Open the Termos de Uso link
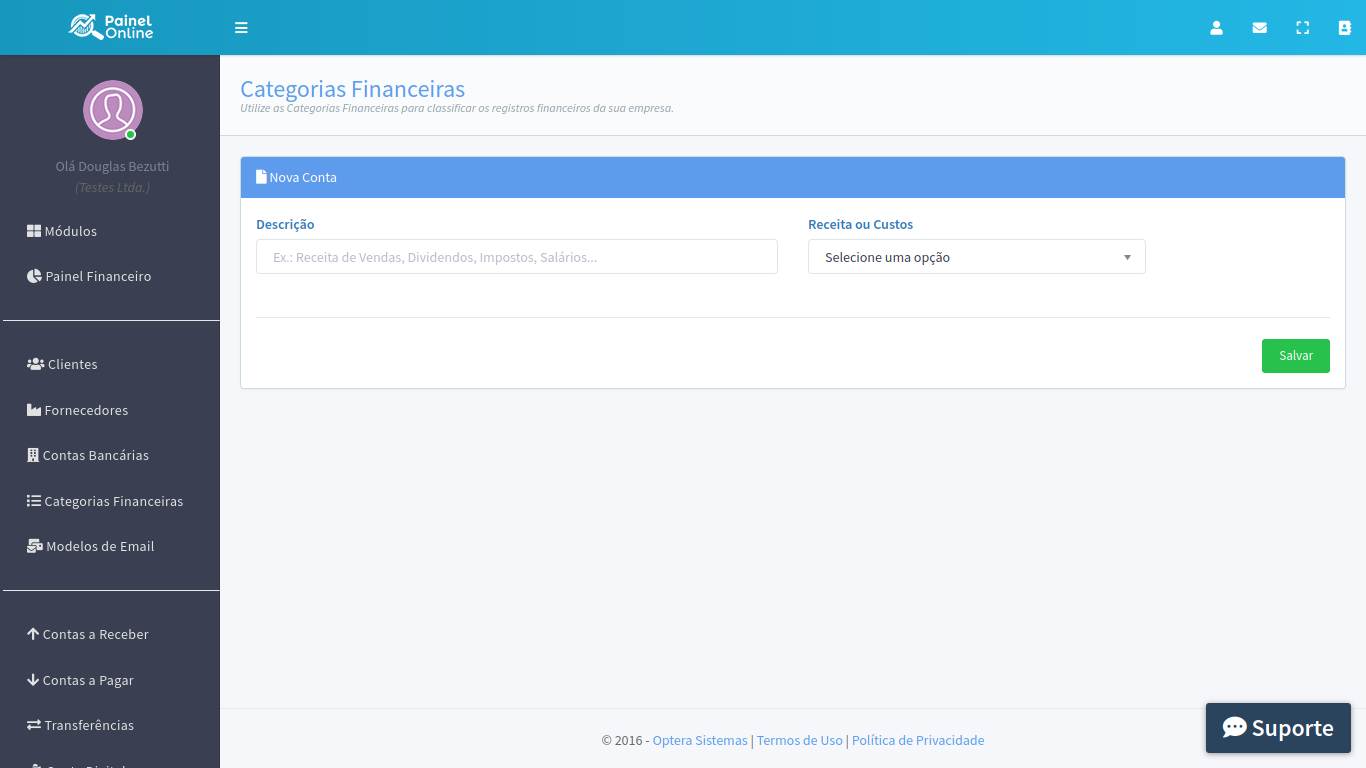Viewport: 1366px width, 768px height. (799, 740)
